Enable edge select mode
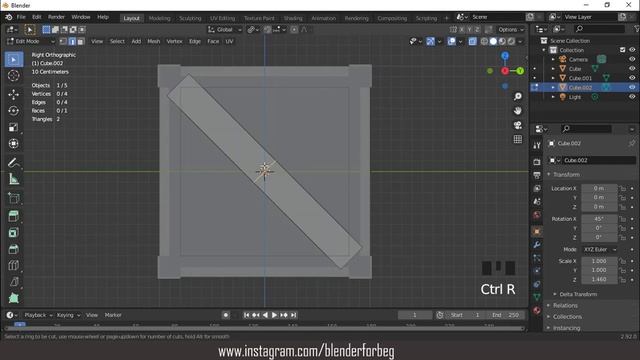This screenshot has width=640, height=360. pyautogui.click(x=72, y=41)
